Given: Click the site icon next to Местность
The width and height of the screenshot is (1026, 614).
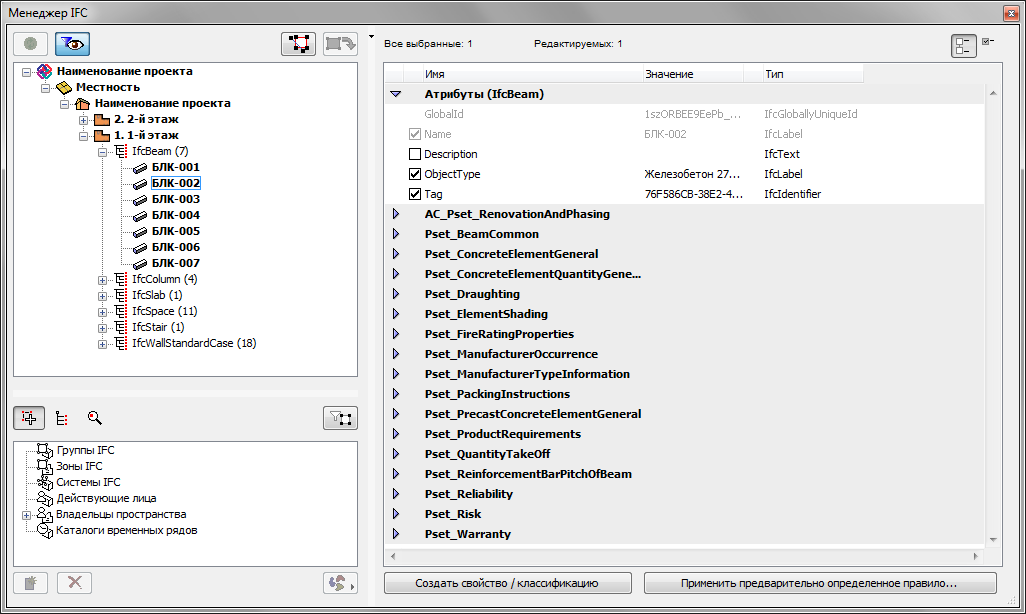Looking at the screenshot, I should pyautogui.click(x=63, y=87).
